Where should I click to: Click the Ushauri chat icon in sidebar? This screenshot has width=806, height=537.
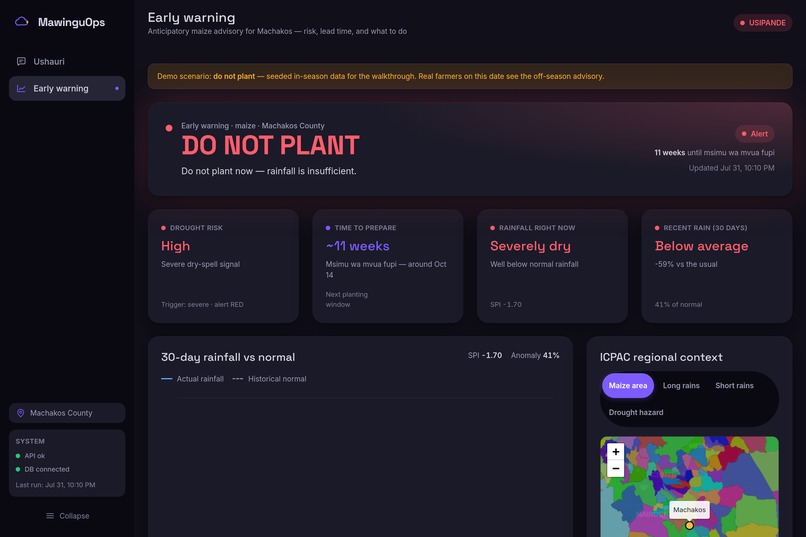pos(21,62)
